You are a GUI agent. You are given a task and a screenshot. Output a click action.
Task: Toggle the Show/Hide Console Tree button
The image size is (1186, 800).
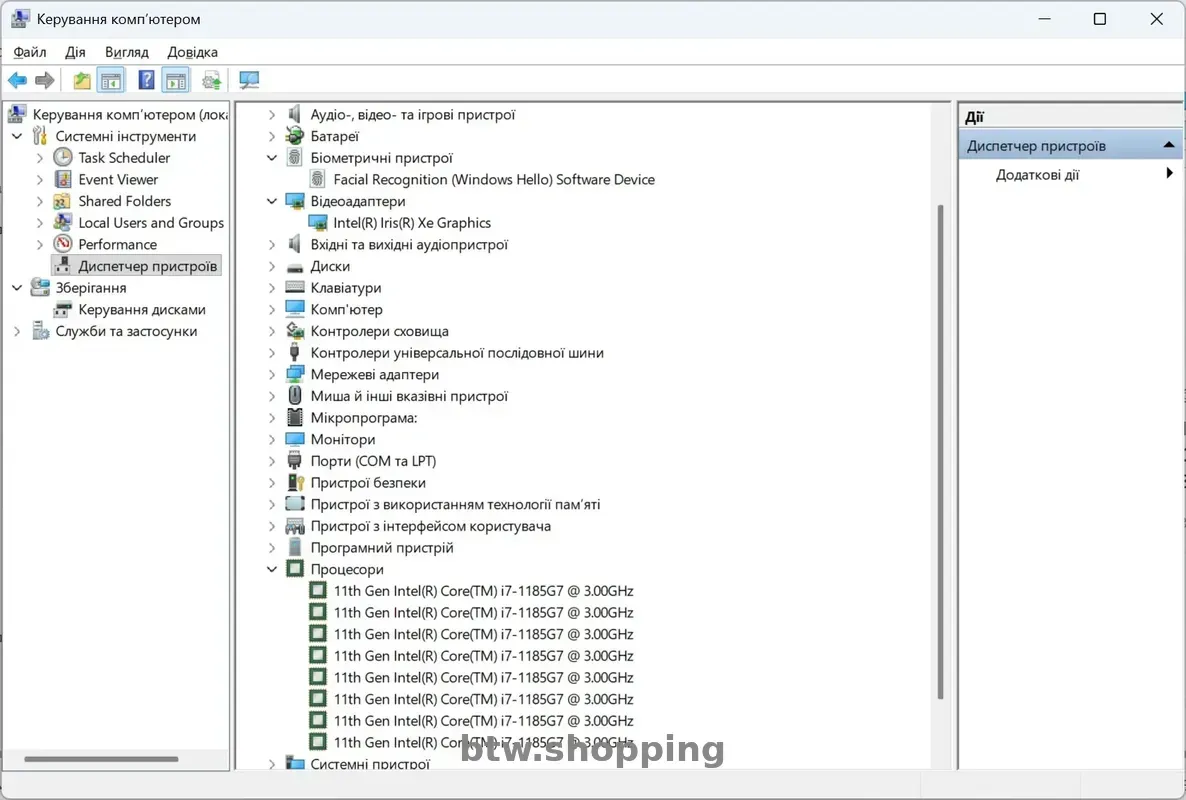pyautogui.click(x=111, y=81)
